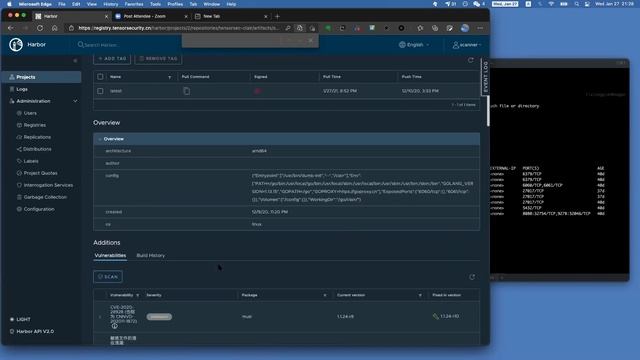Click the Users icon in the sidebar
Screen dimensions: 640x360
click(x=19, y=113)
